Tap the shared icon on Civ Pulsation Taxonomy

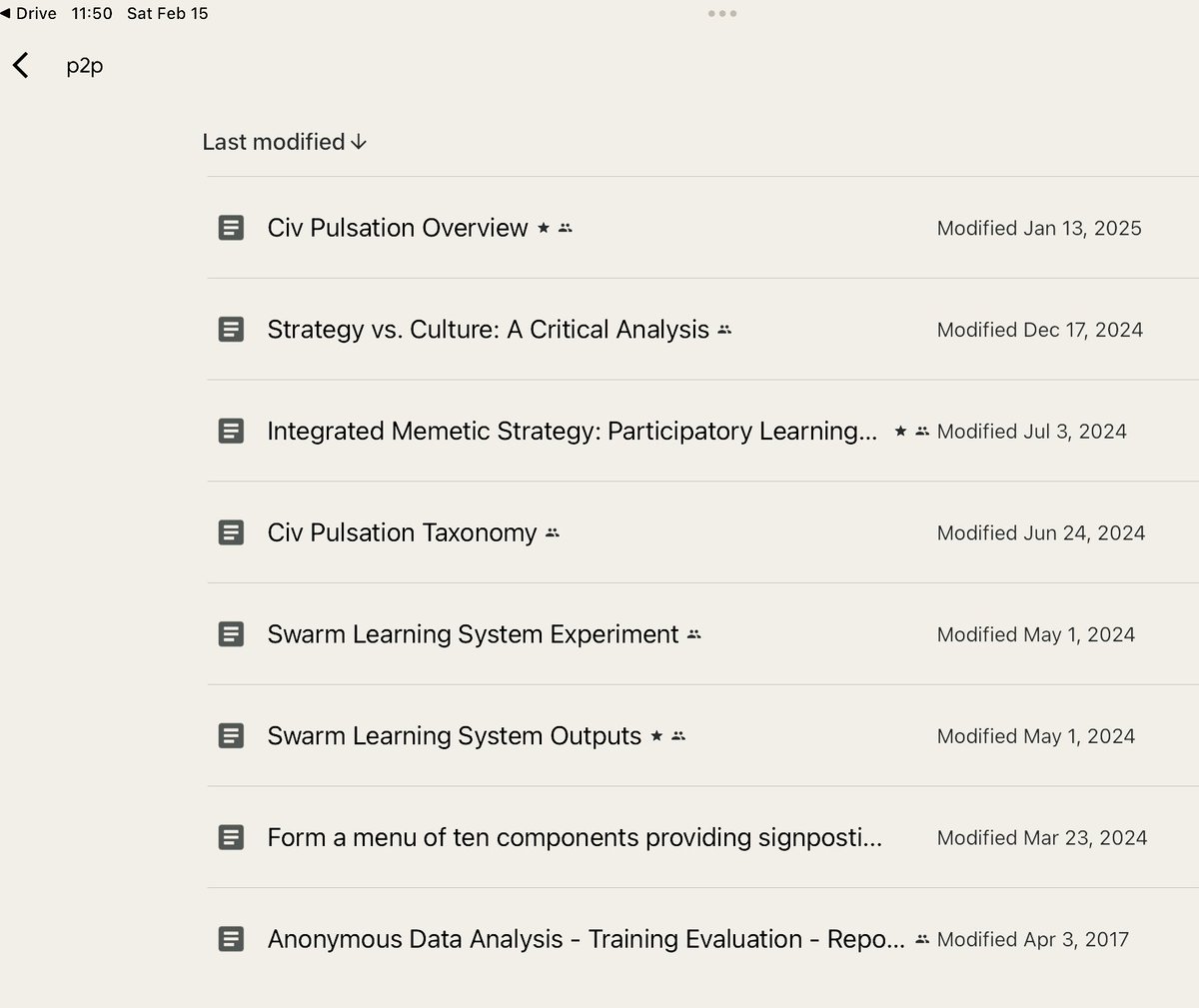553,532
